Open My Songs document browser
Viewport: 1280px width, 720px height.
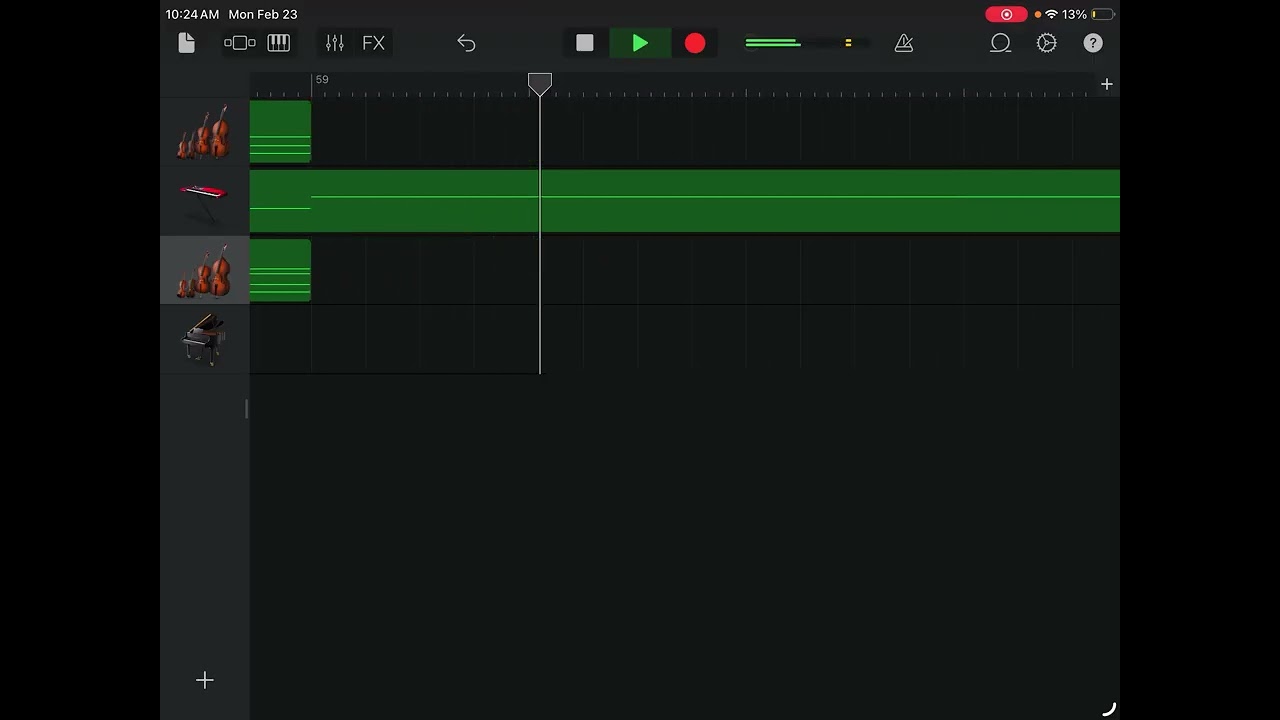point(186,43)
